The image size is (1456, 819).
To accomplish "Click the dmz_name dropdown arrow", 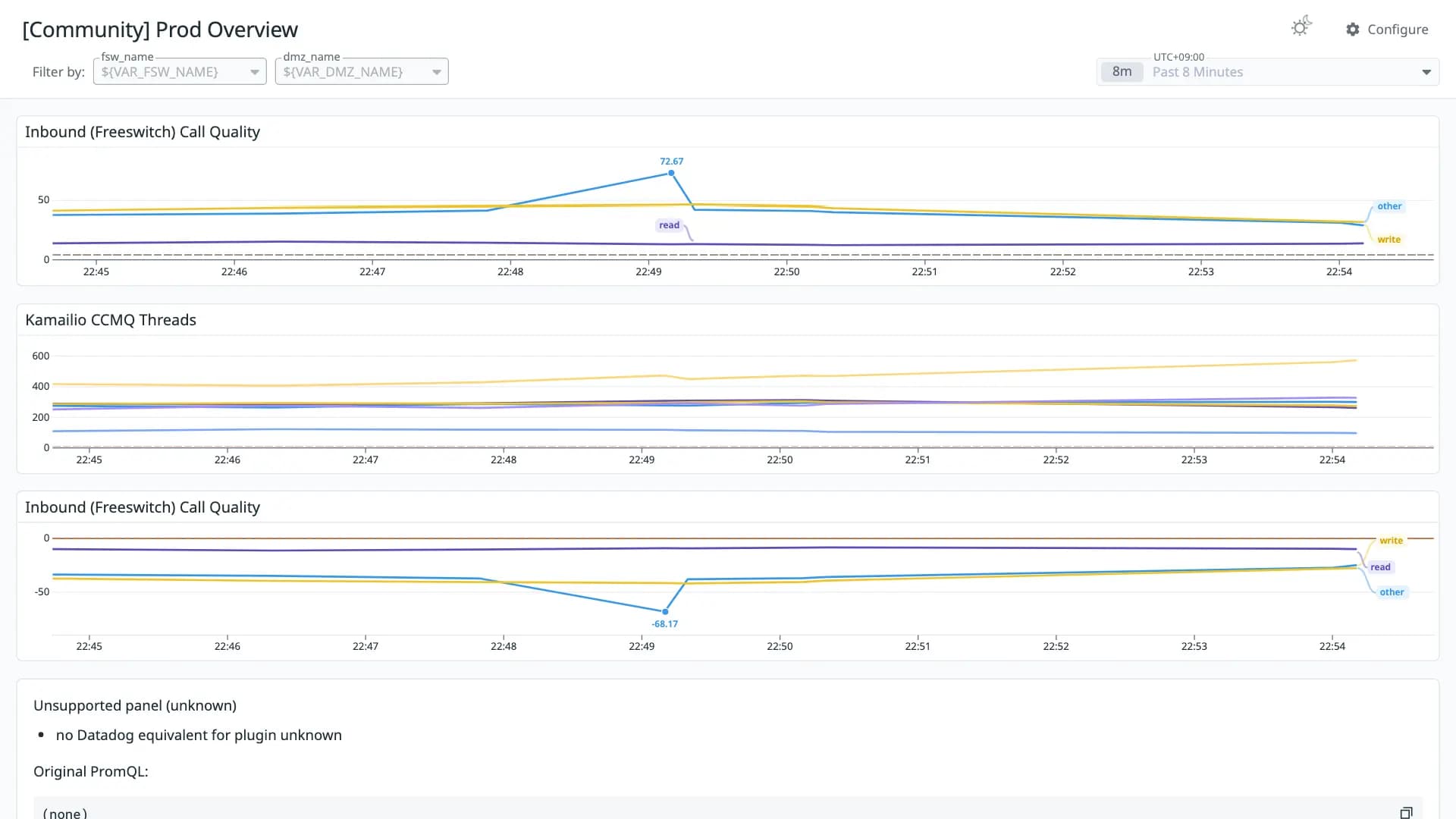I will [x=437, y=72].
